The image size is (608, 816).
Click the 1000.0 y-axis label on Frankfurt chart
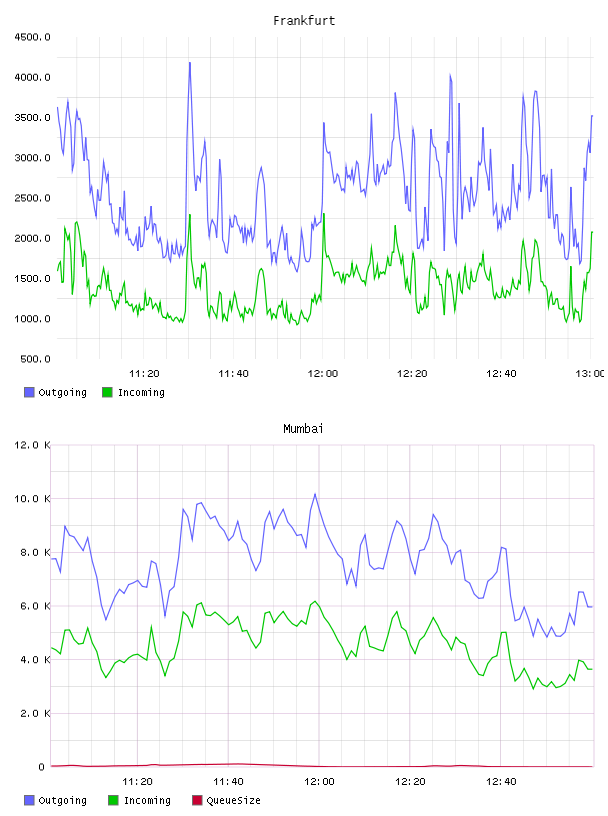(33, 319)
